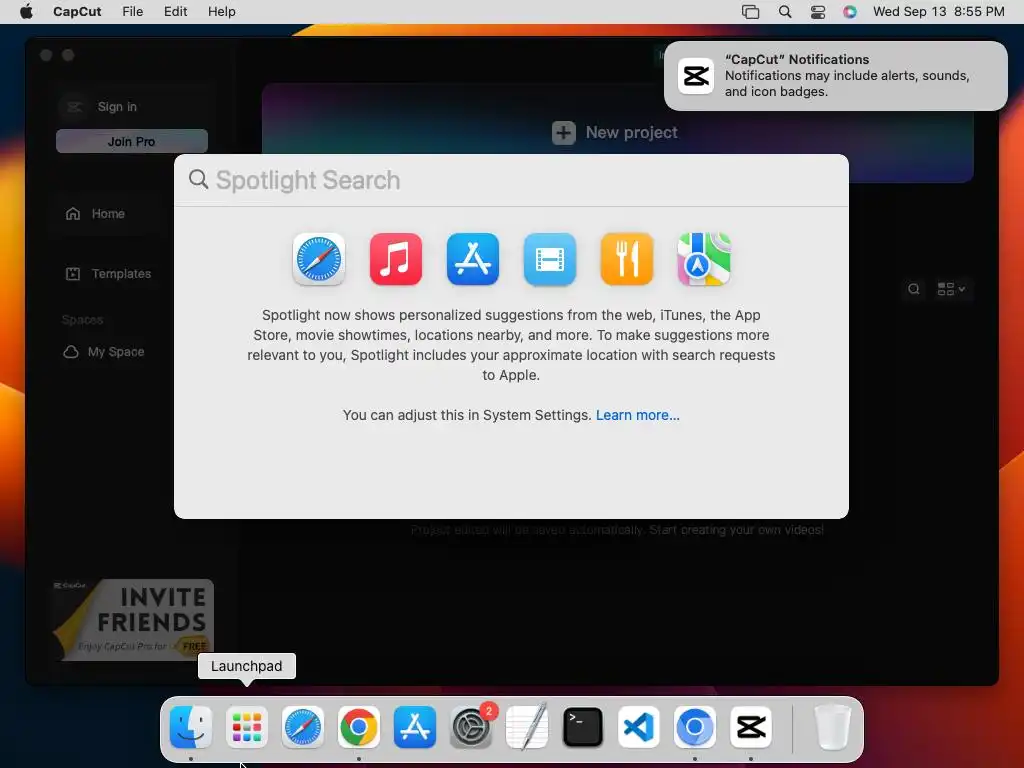Image resolution: width=1024 pixels, height=768 pixels.
Task: Start a New project in CapCut
Action: (x=615, y=133)
